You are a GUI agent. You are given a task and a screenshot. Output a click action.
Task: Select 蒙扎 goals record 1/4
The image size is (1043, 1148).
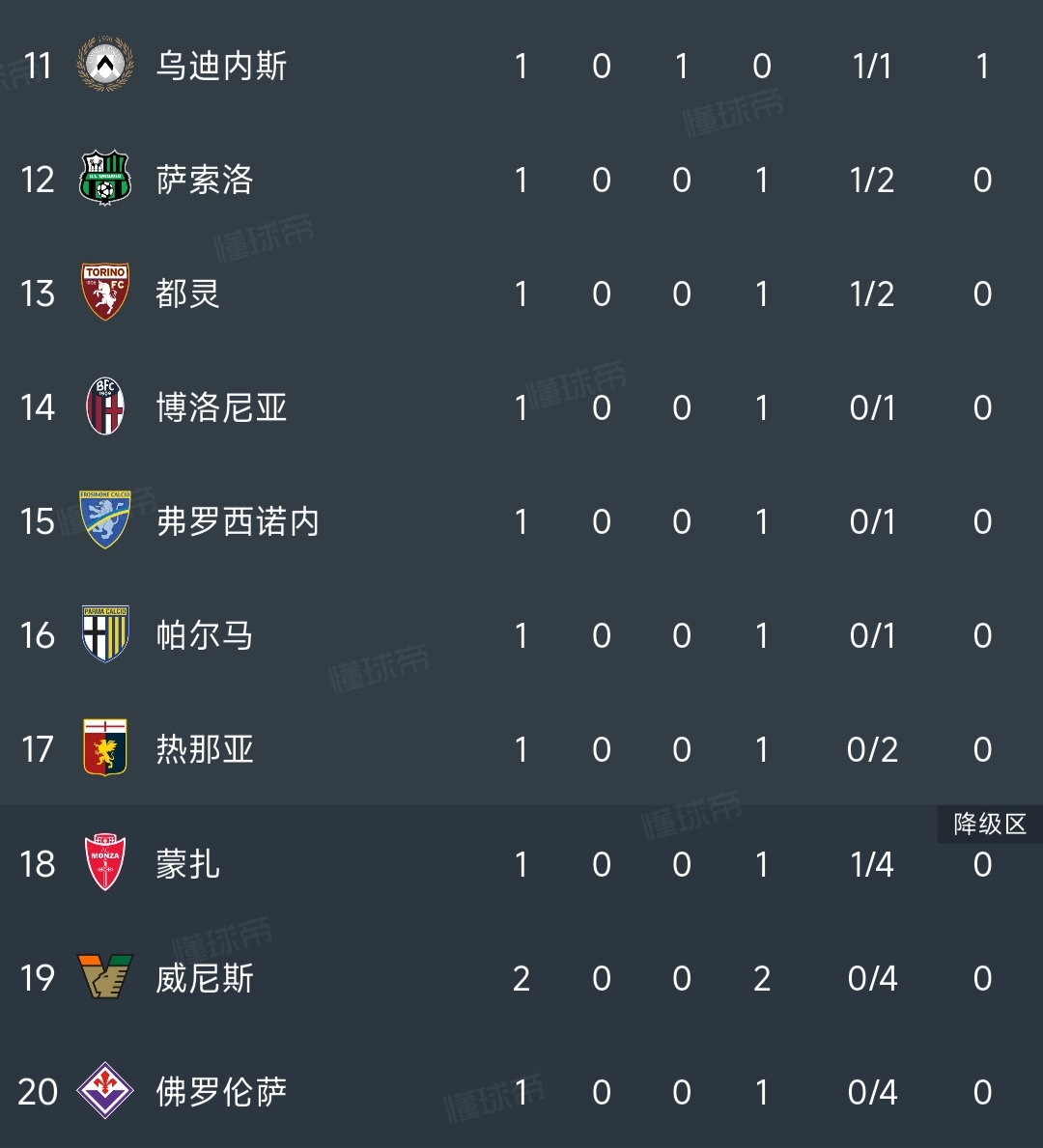[x=872, y=865]
